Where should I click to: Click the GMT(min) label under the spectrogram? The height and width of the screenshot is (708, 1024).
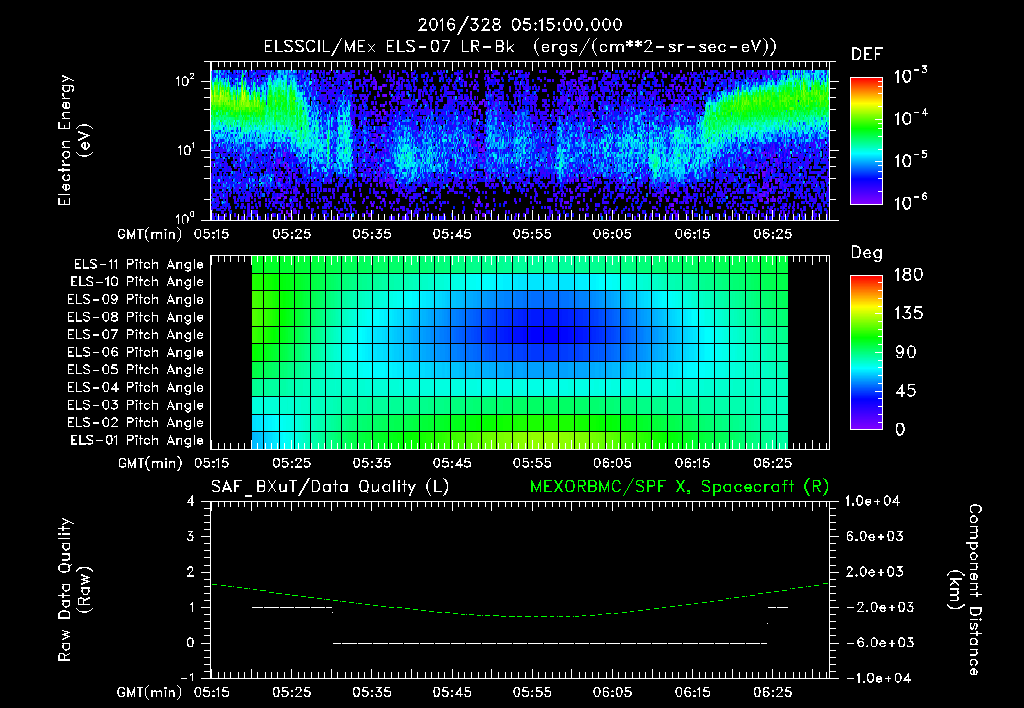(150, 234)
